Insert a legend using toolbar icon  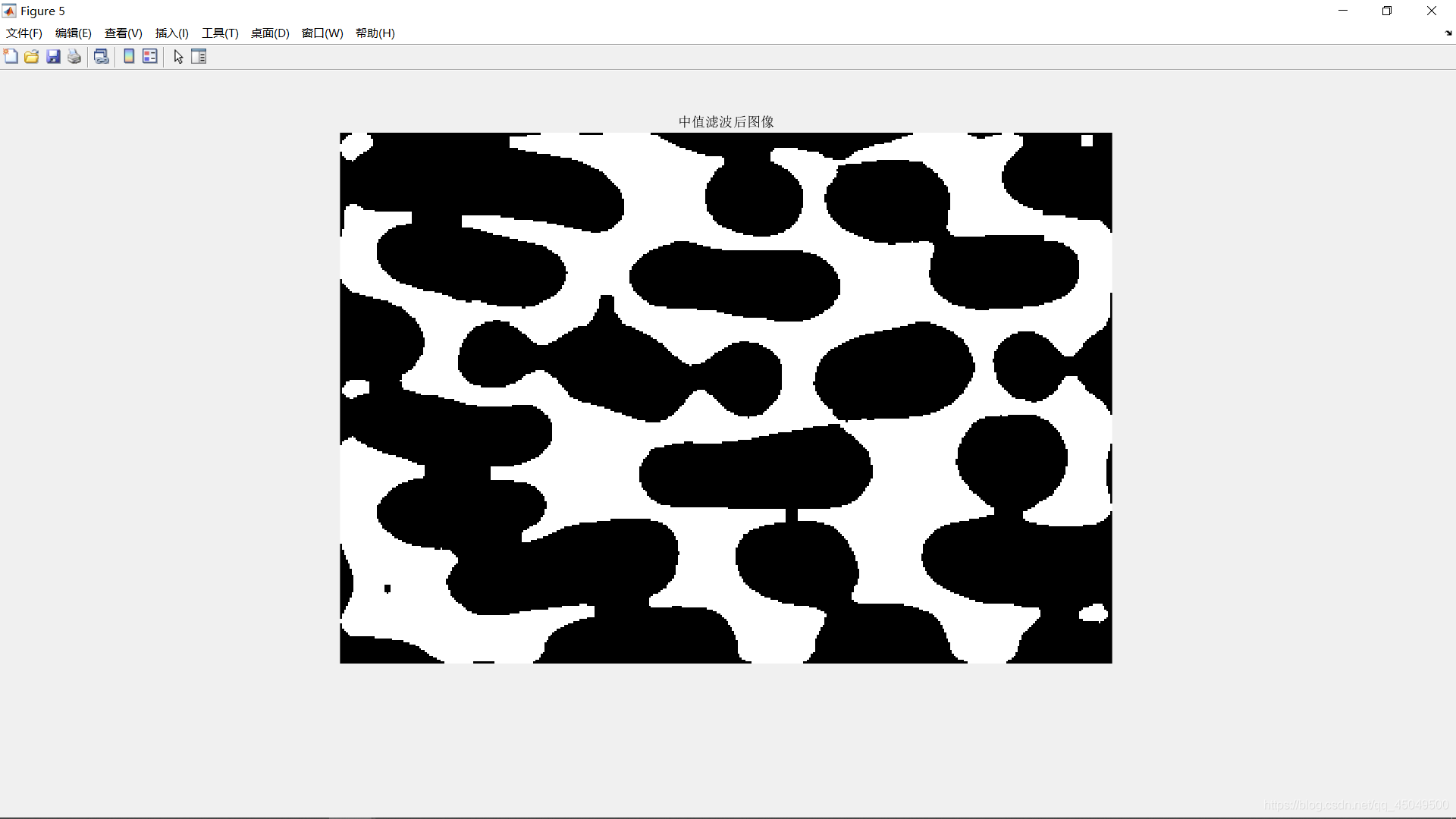tap(150, 57)
